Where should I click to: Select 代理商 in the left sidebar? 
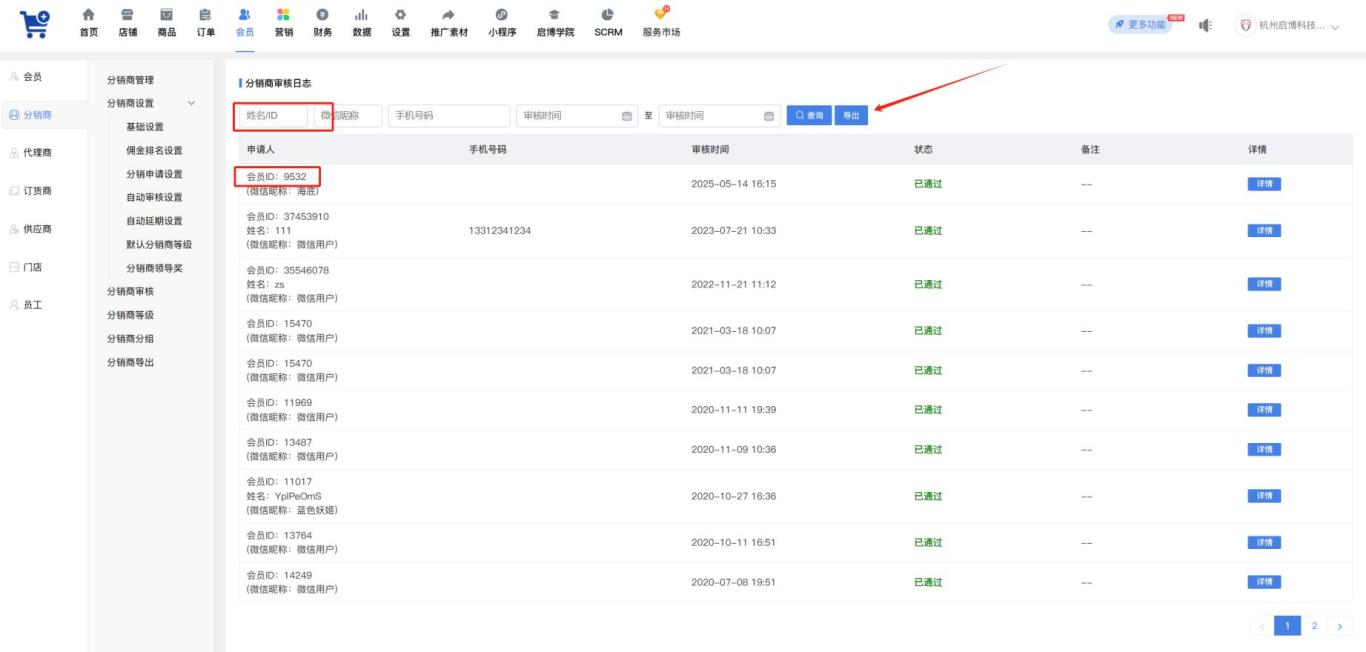[x=38, y=153]
